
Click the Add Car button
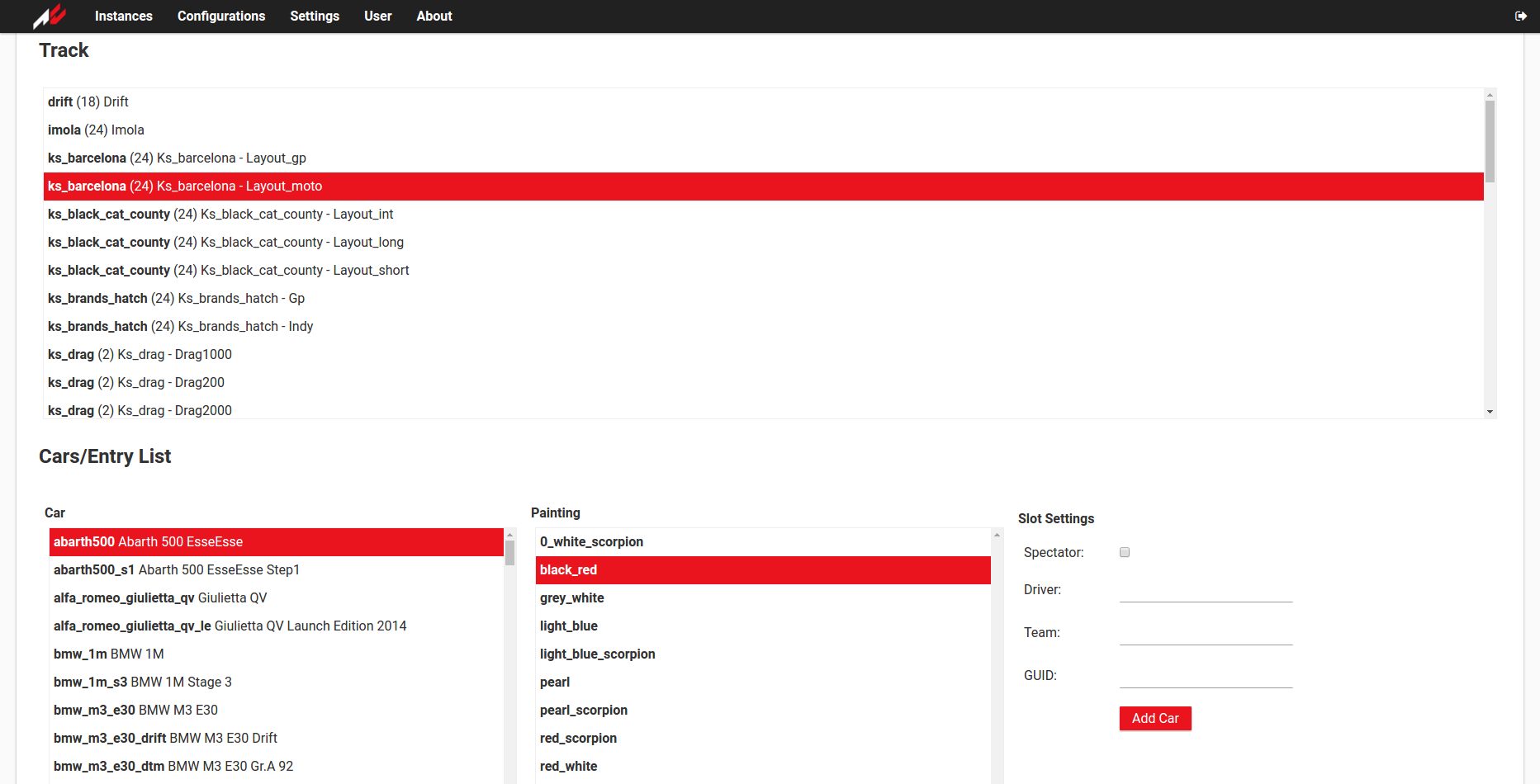[x=1155, y=718]
